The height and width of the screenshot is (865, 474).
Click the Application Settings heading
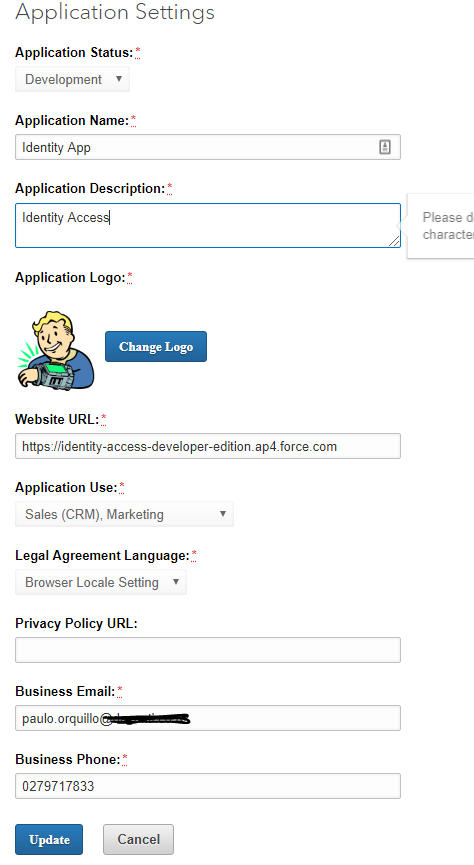click(x=115, y=12)
